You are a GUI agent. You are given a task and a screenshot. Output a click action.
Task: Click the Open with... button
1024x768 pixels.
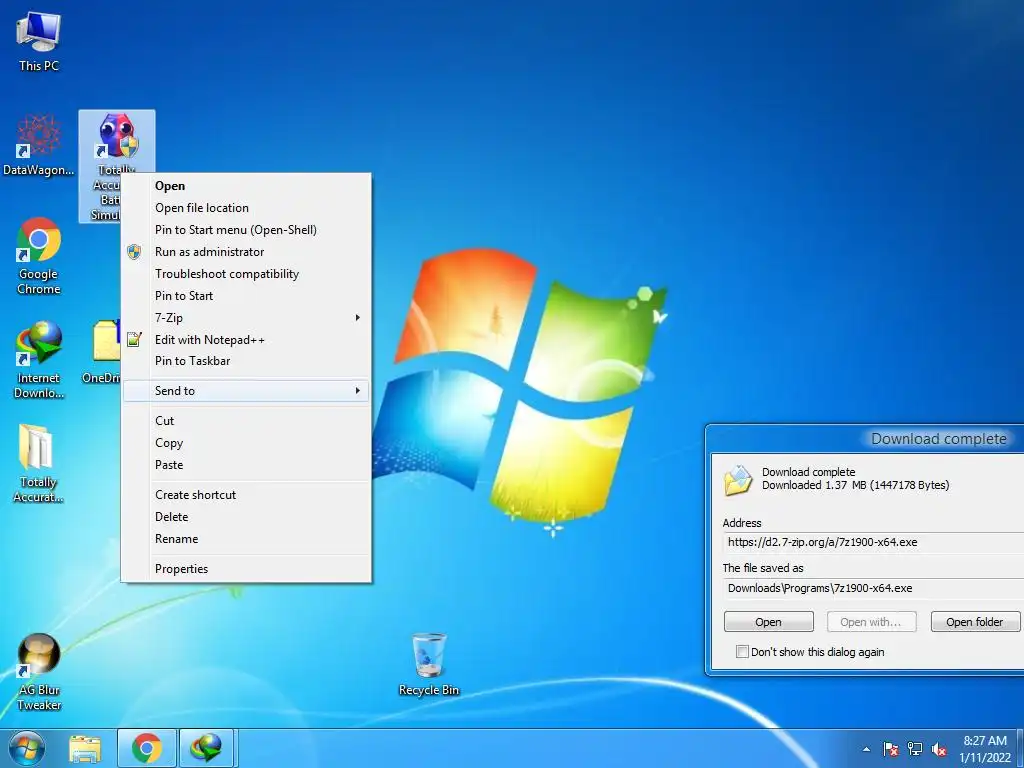[871, 622]
